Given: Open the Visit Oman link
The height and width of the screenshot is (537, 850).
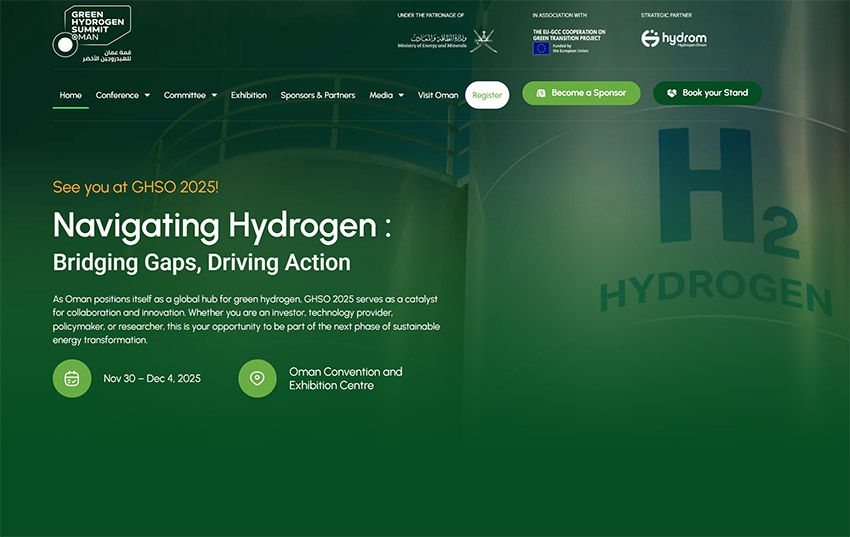Looking at the screenshot, I should coord(438,95).
